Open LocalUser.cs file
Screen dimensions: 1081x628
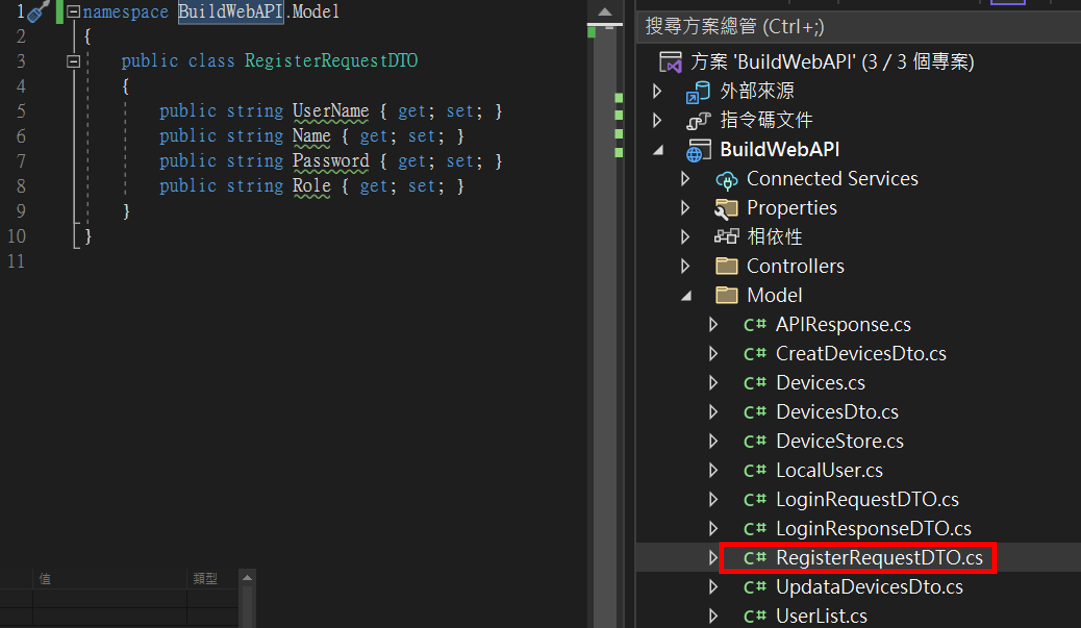point(829,470)
